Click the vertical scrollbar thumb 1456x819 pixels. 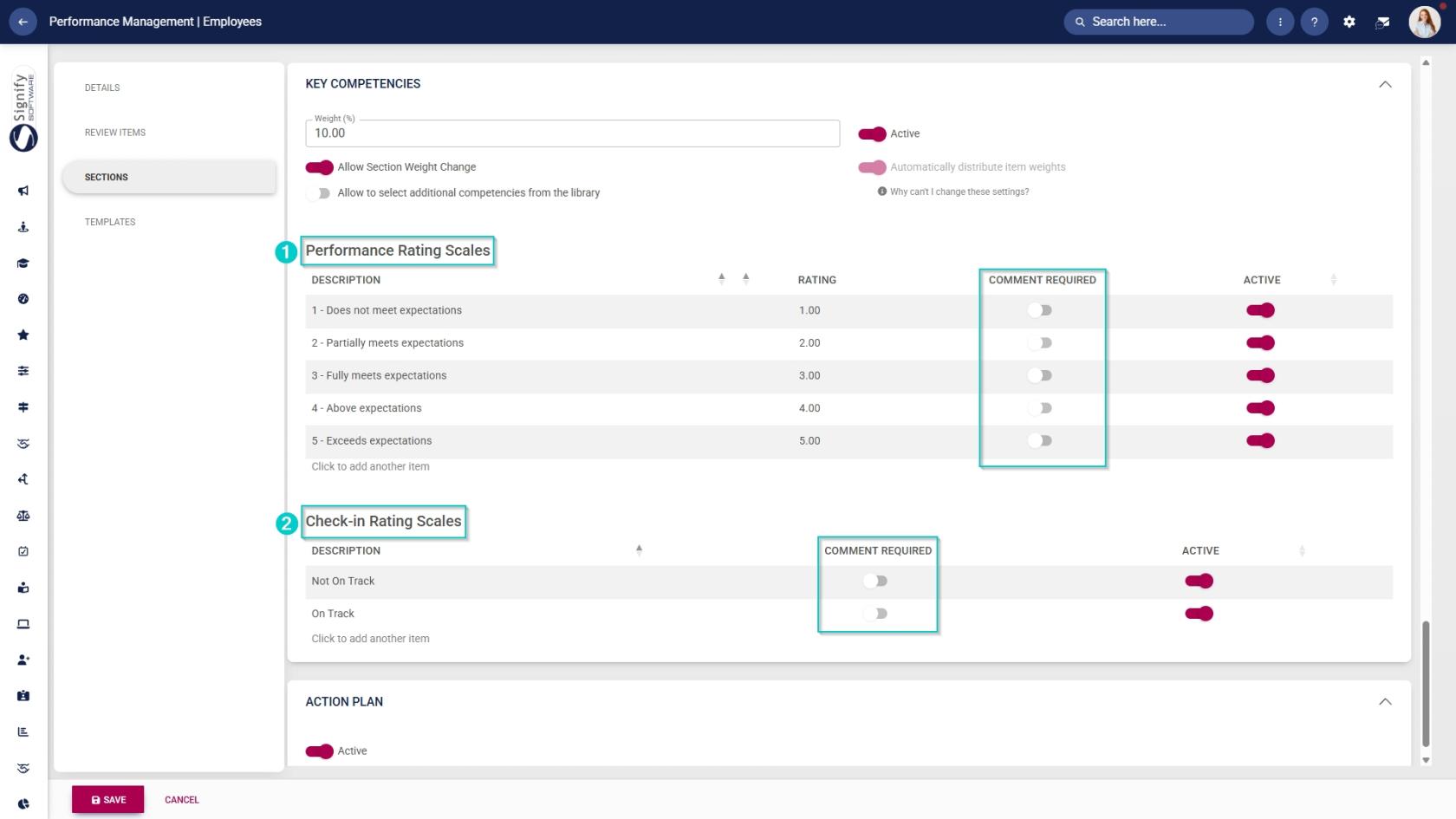pos(1426,684)
